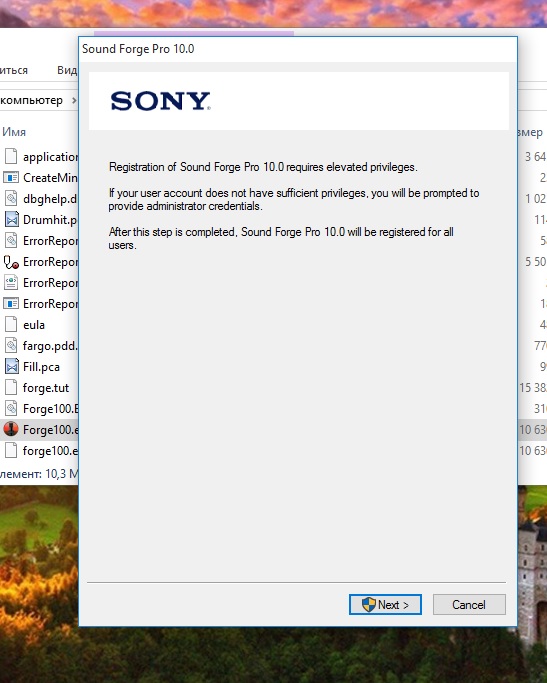Select Forge100 app icon with red microphone in Explorer
This screenshot has width=547, height=683.
[11, 429]
